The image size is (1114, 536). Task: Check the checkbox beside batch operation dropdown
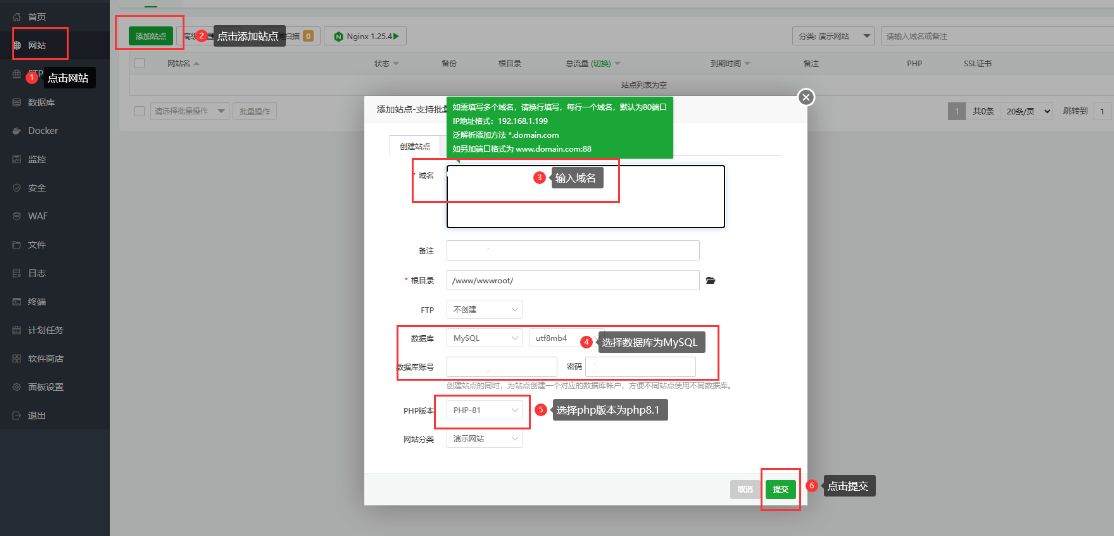[140, 111]
